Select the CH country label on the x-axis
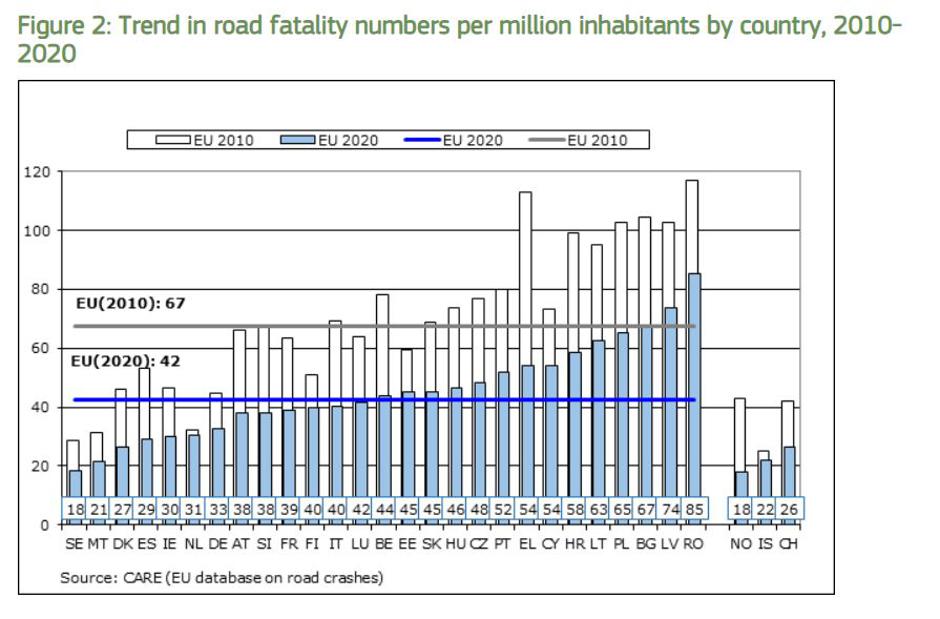940x619 pixels. point(788,546)
